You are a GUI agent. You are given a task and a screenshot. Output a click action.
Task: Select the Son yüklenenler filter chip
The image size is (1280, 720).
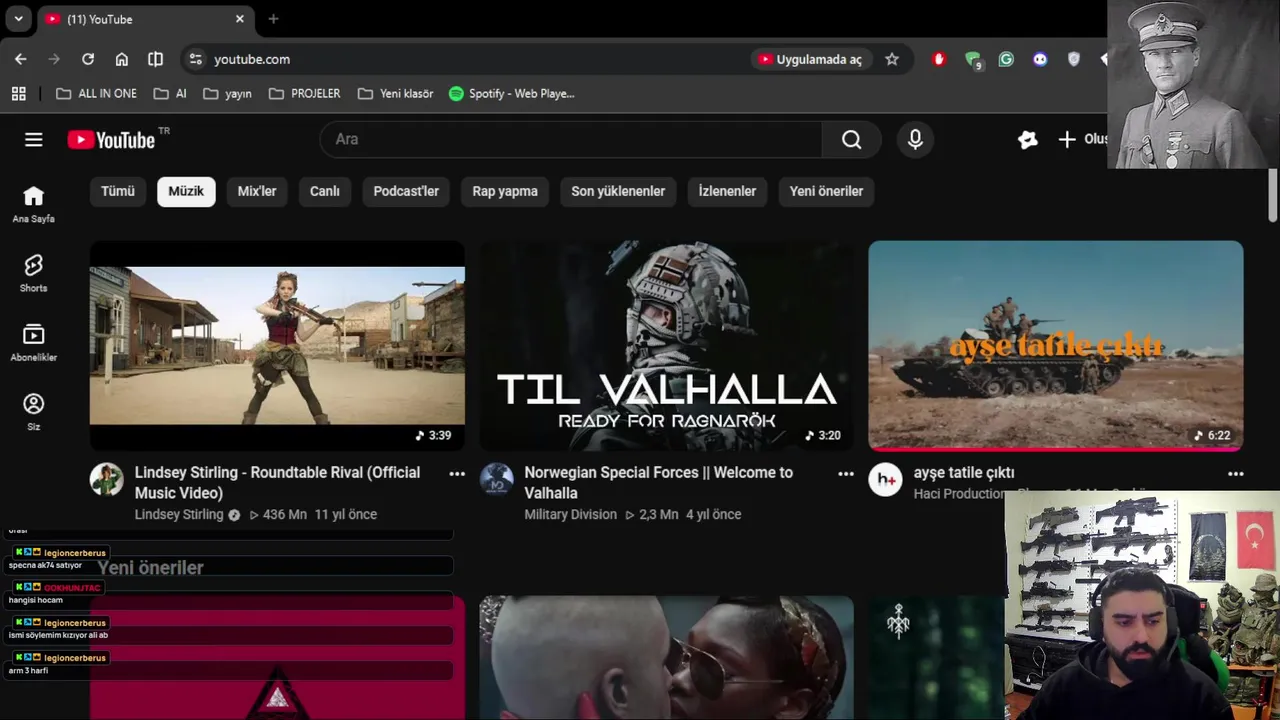click(x=618, y=191)
